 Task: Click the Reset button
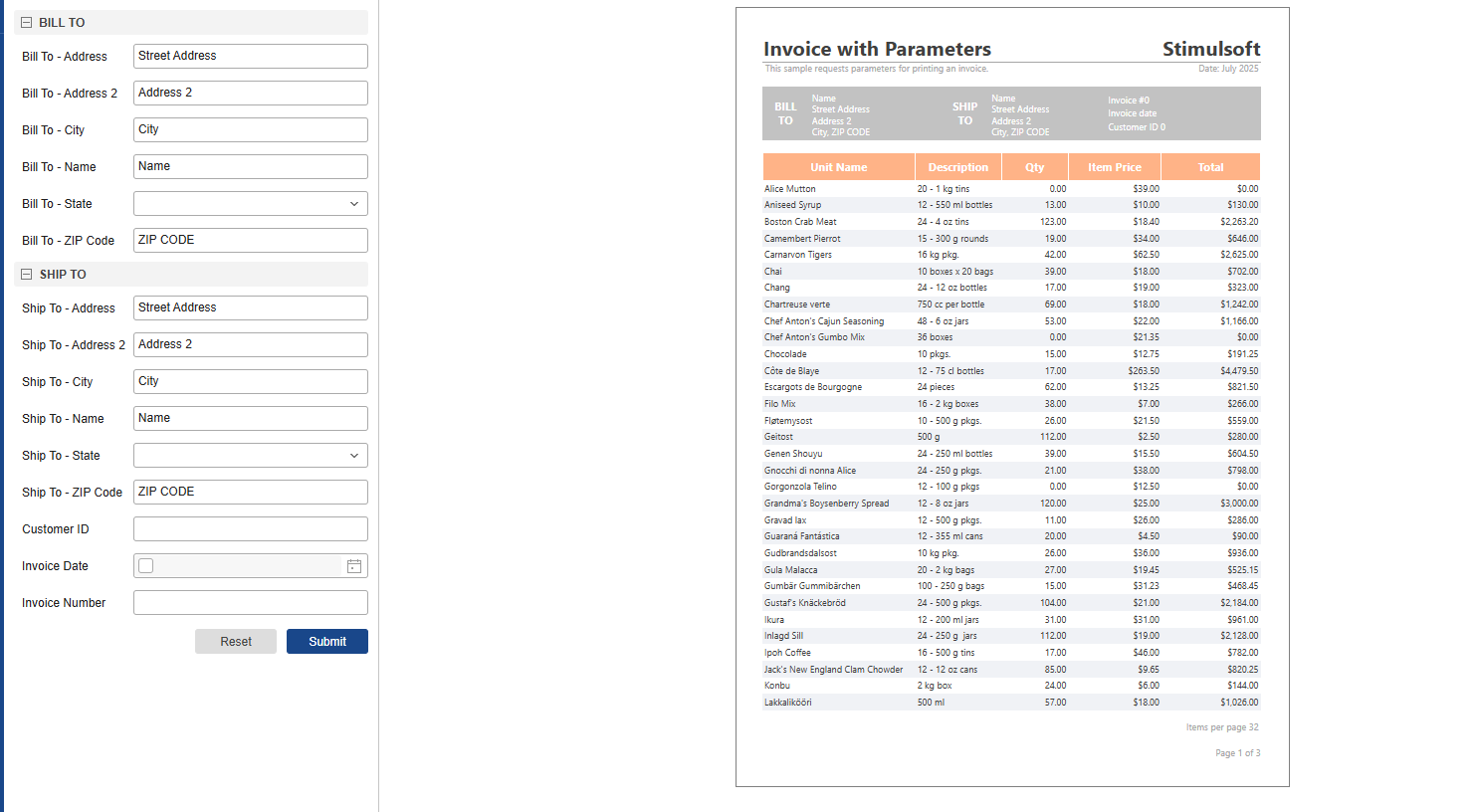pyautogui.click(x=236, y=642)
